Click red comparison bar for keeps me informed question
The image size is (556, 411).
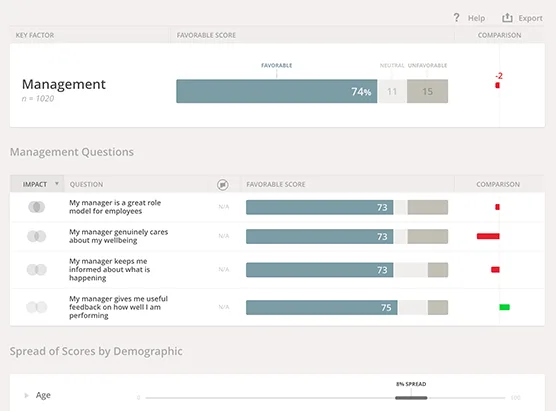click(495, 270)
